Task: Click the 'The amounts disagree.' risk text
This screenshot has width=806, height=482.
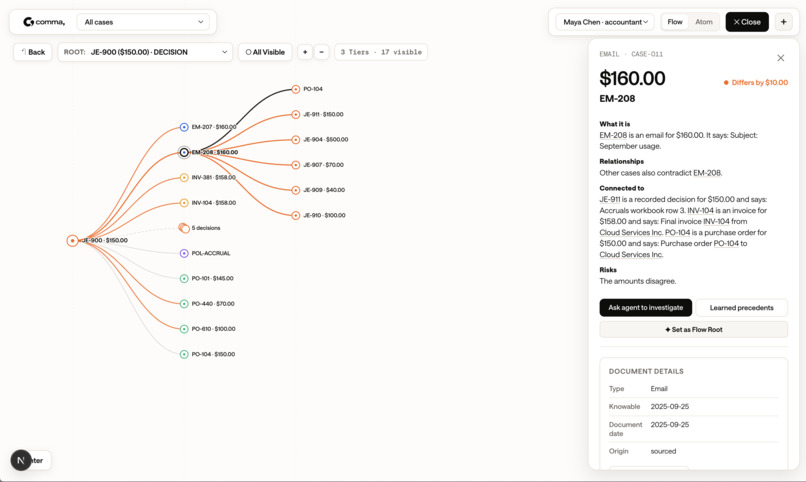Action: point(637,281)
